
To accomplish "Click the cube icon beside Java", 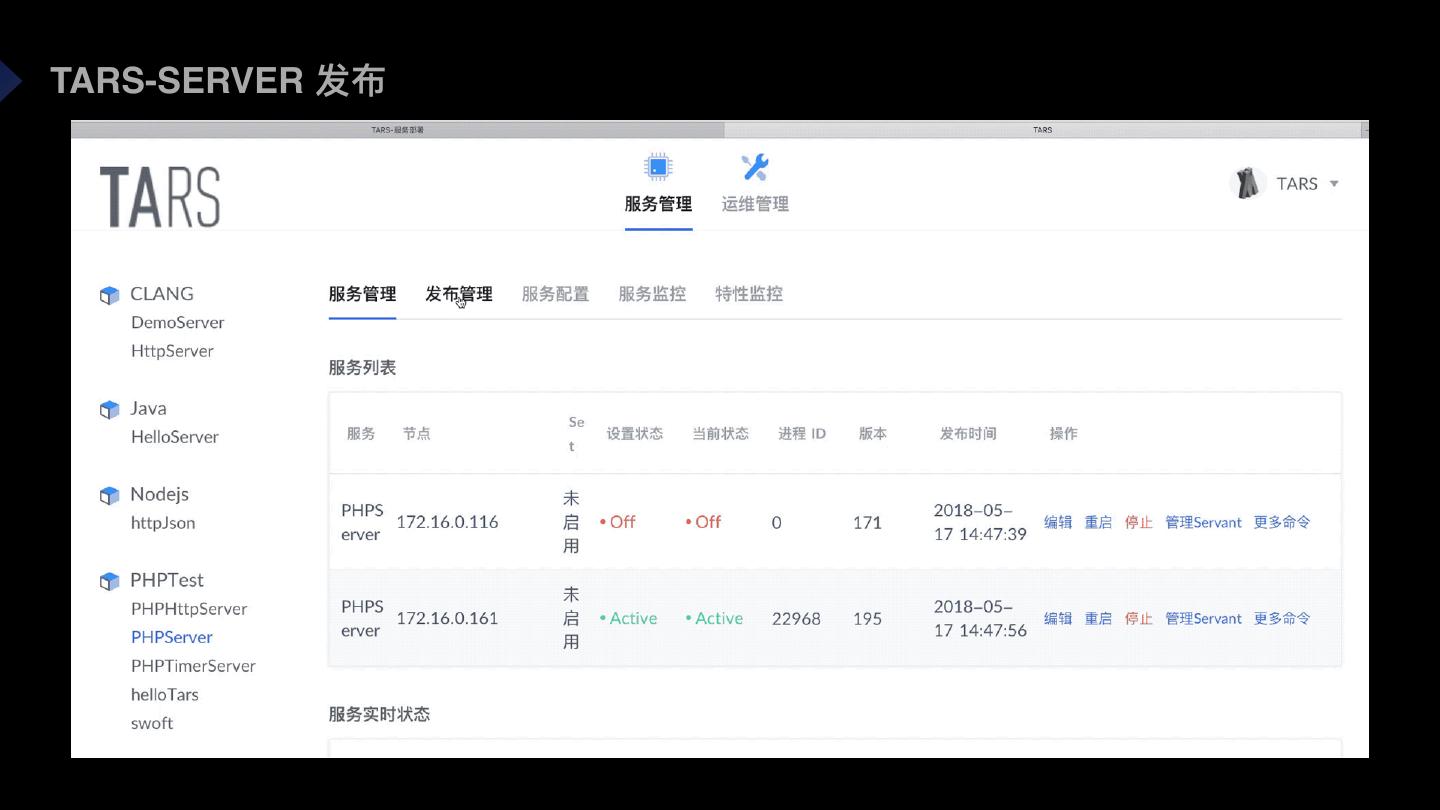I will coord(109,410).
